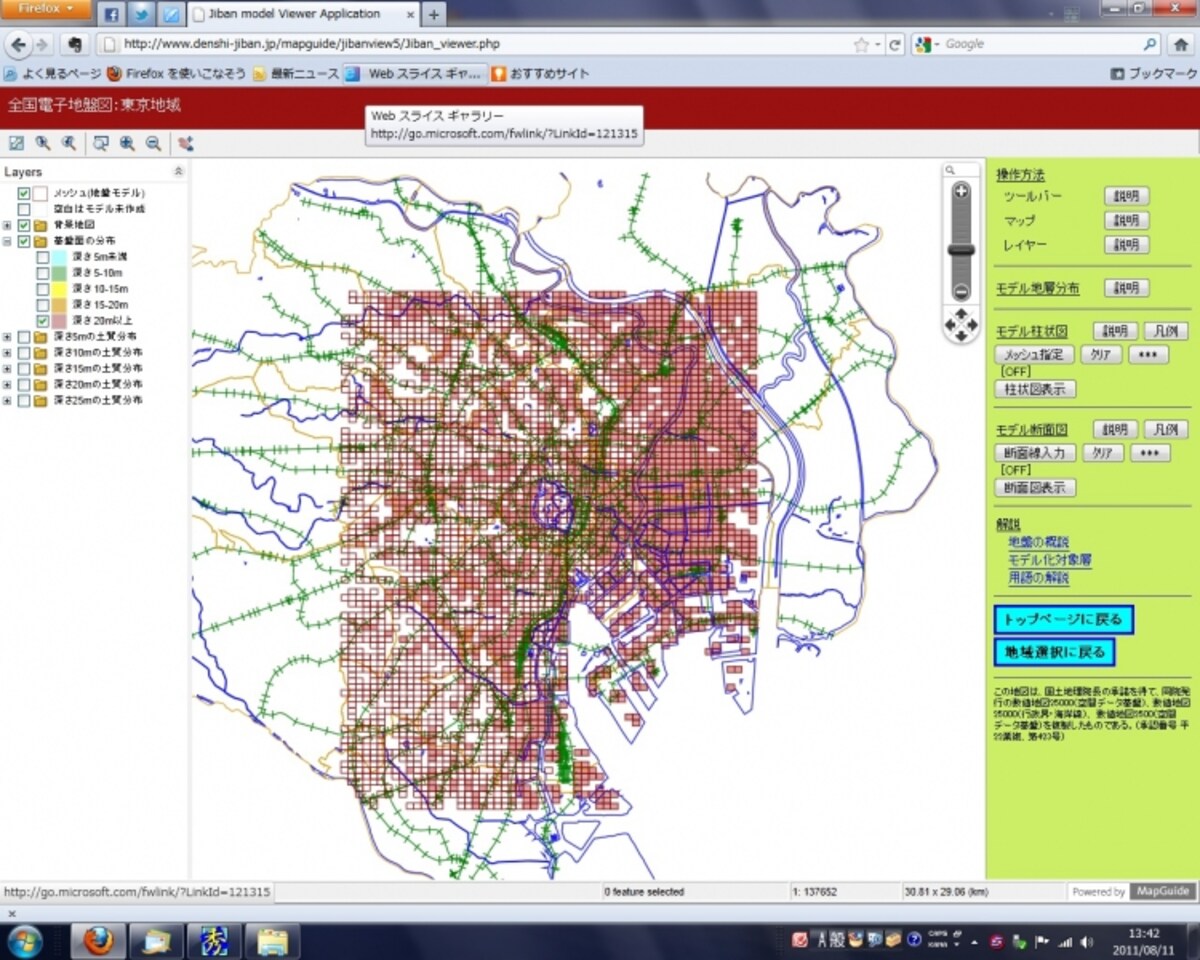Viewport: 1200px width, 960px height.
Task: Collapse the 基盤面の分布 layer group
Action: click(8, 241)
